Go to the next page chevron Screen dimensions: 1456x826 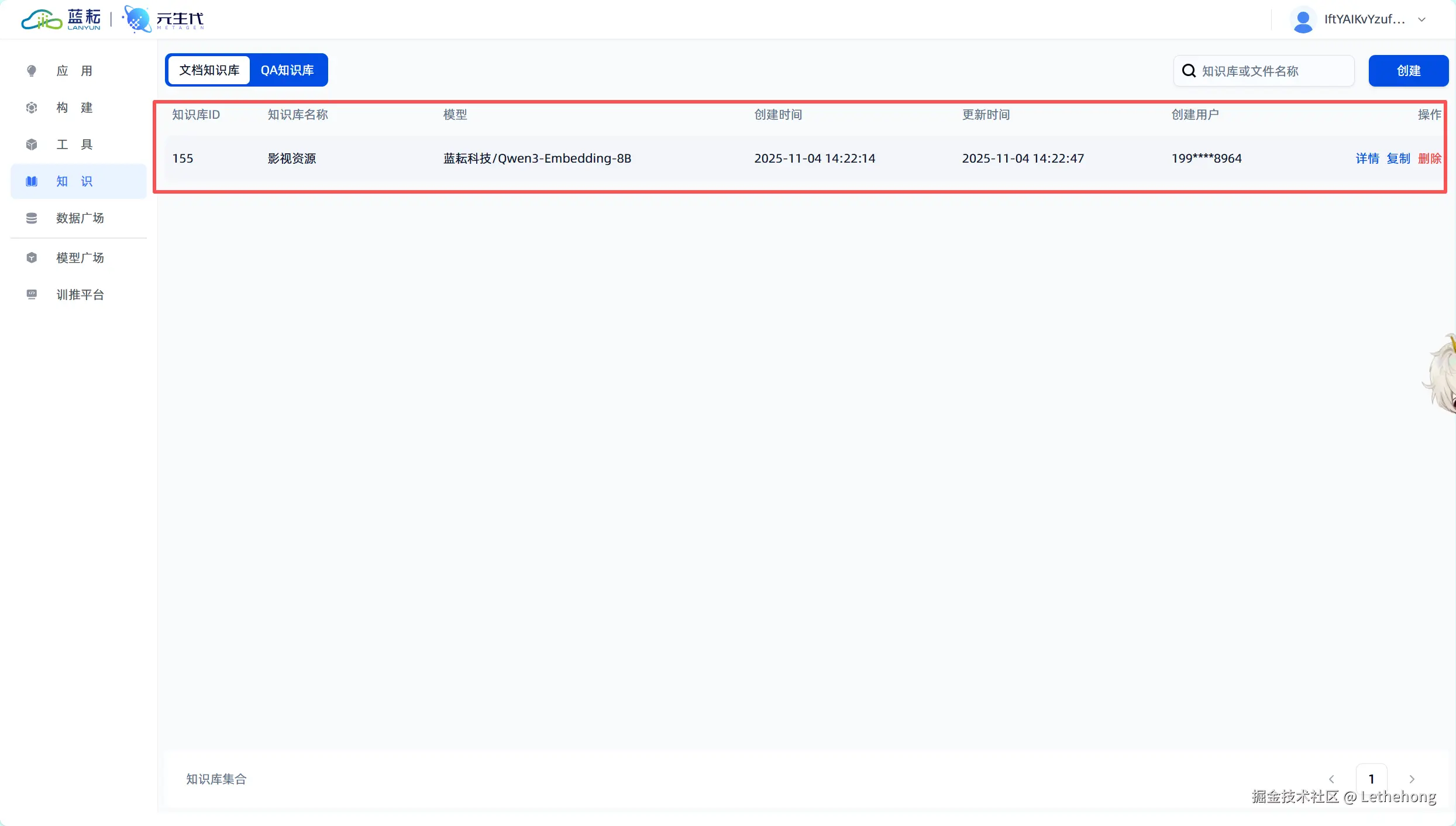pyautogui.click(x=1412, y=779)
